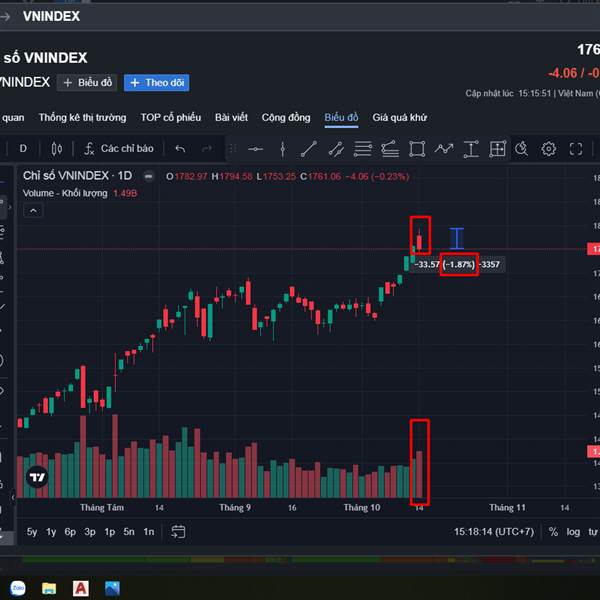Open the Cộng đồng tab
This screenshot has width=600, height=600.
286,117
